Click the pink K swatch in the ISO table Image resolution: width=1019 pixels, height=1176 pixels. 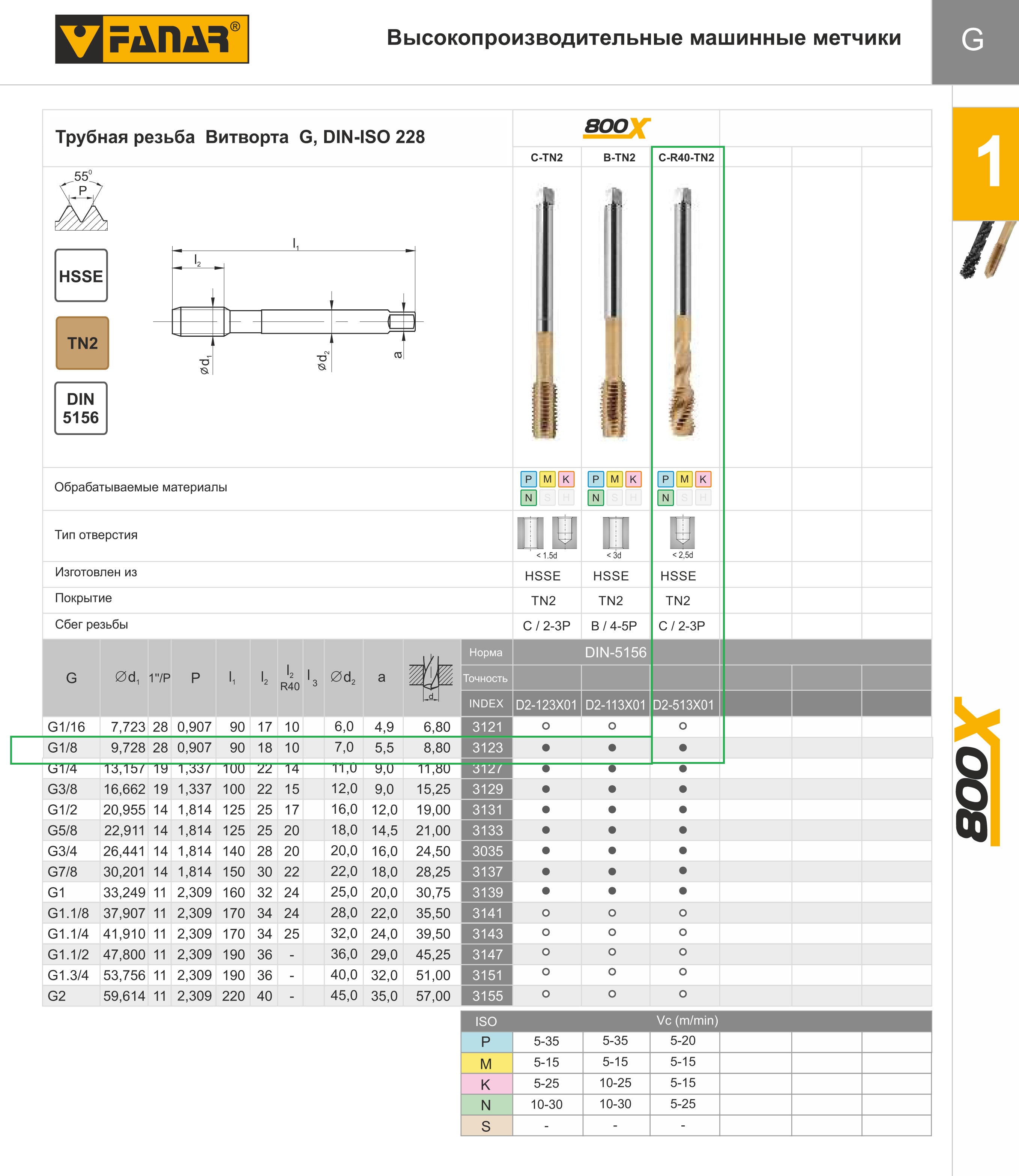pyautogui.click(x=486, y=1084)
